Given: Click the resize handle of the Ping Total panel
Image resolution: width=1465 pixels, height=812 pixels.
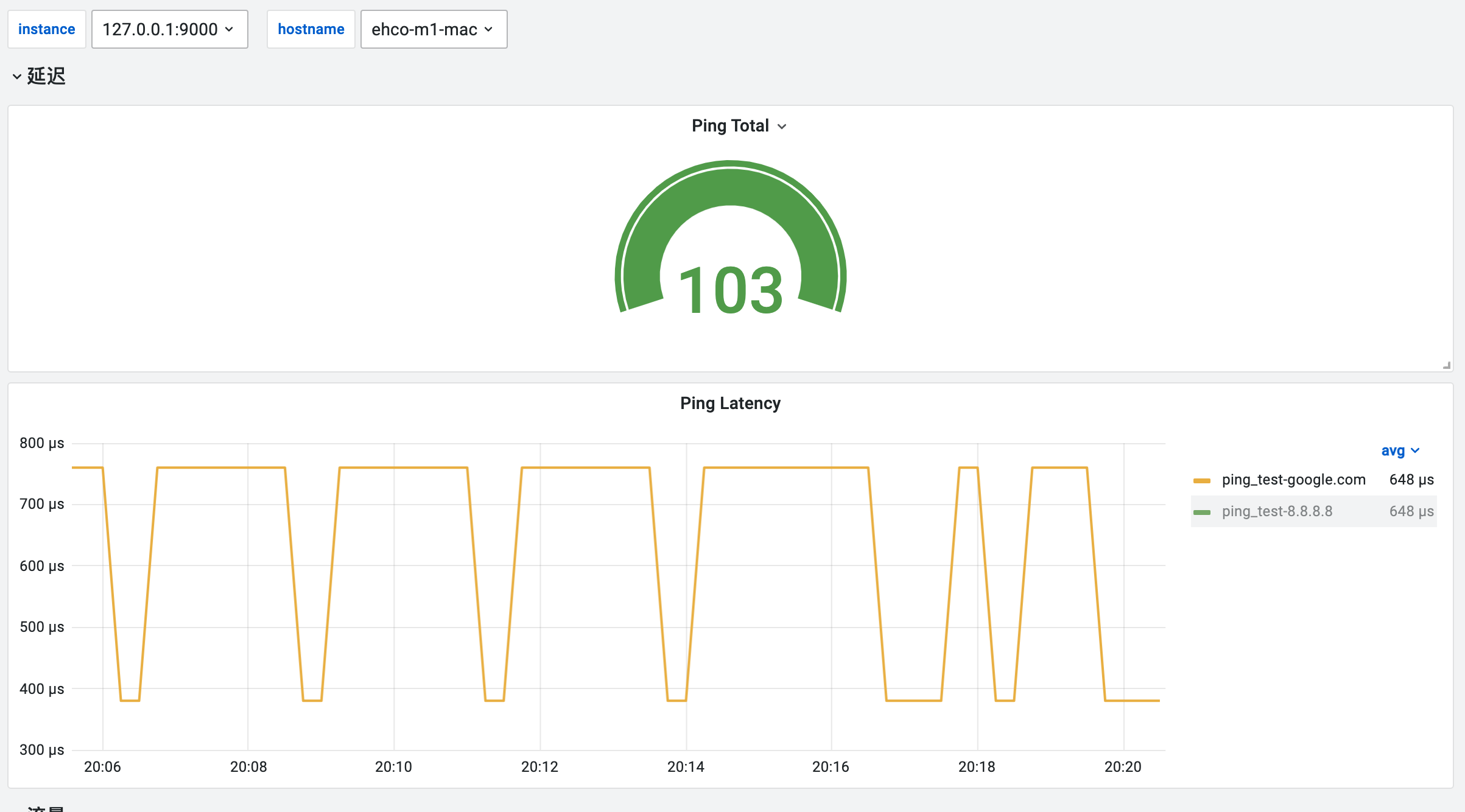Looking at the screenshot, I should pyautogui.click(x=1447, y=365).
